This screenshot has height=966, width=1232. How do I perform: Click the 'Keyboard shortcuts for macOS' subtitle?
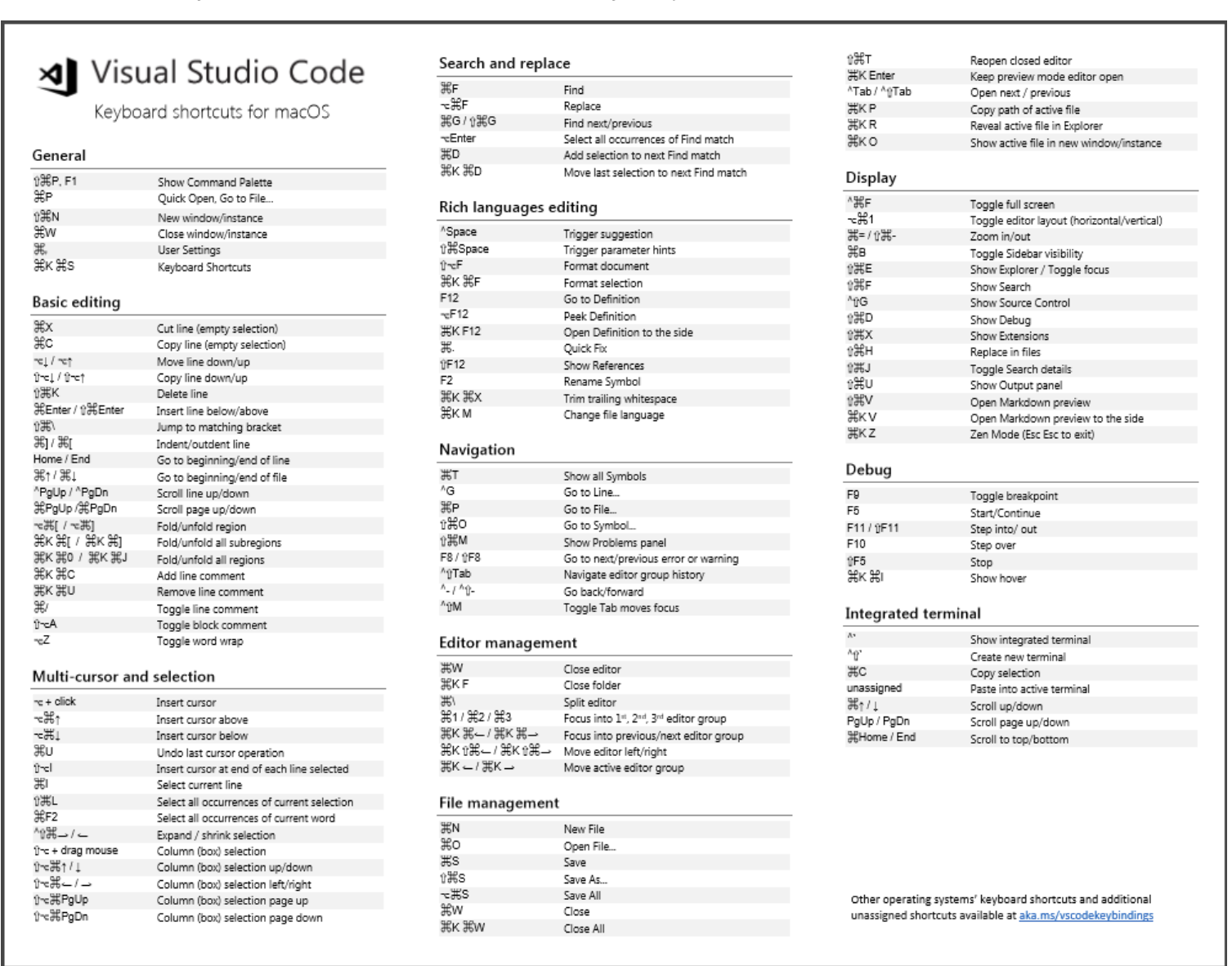pos(212,111)
